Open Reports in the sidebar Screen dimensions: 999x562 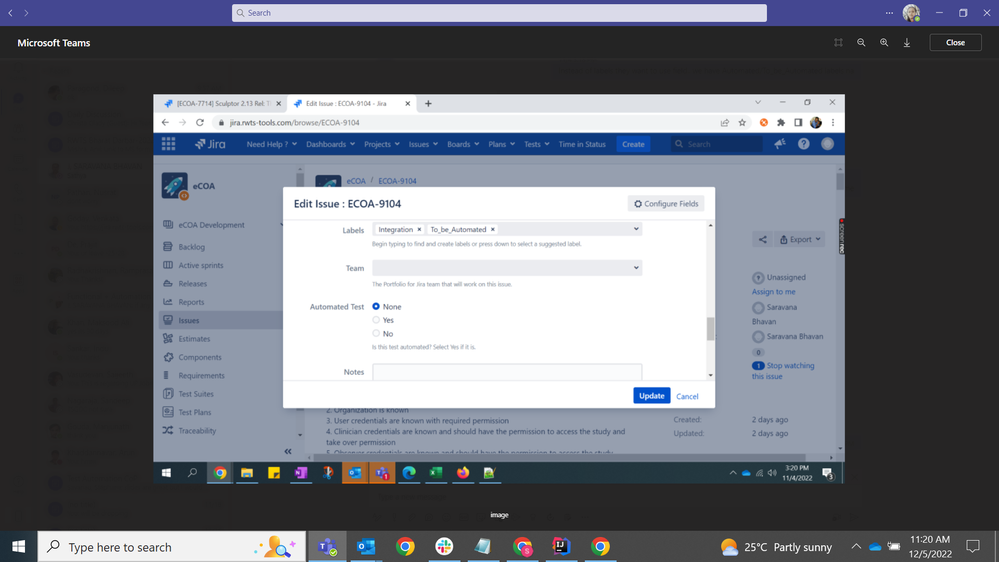click(x=191, y=302)
